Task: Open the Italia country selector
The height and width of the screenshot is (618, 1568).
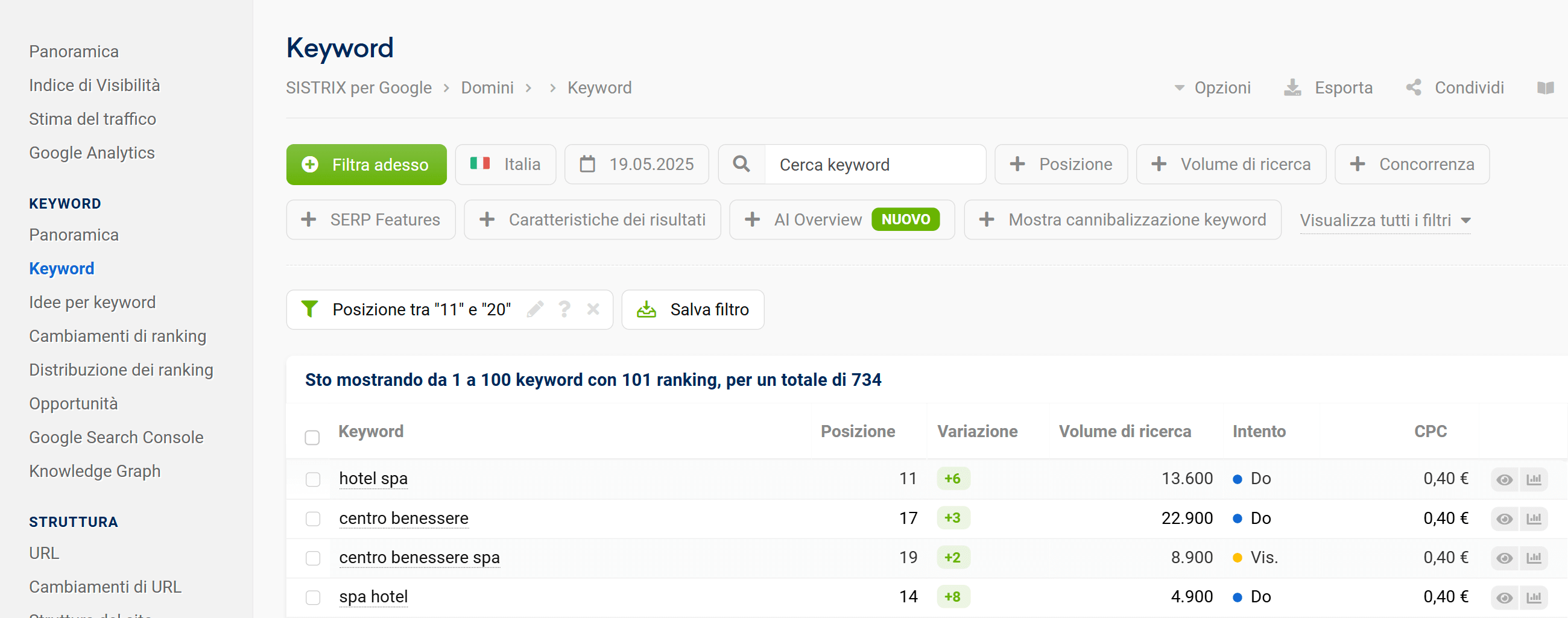Action: coord(505,164)
